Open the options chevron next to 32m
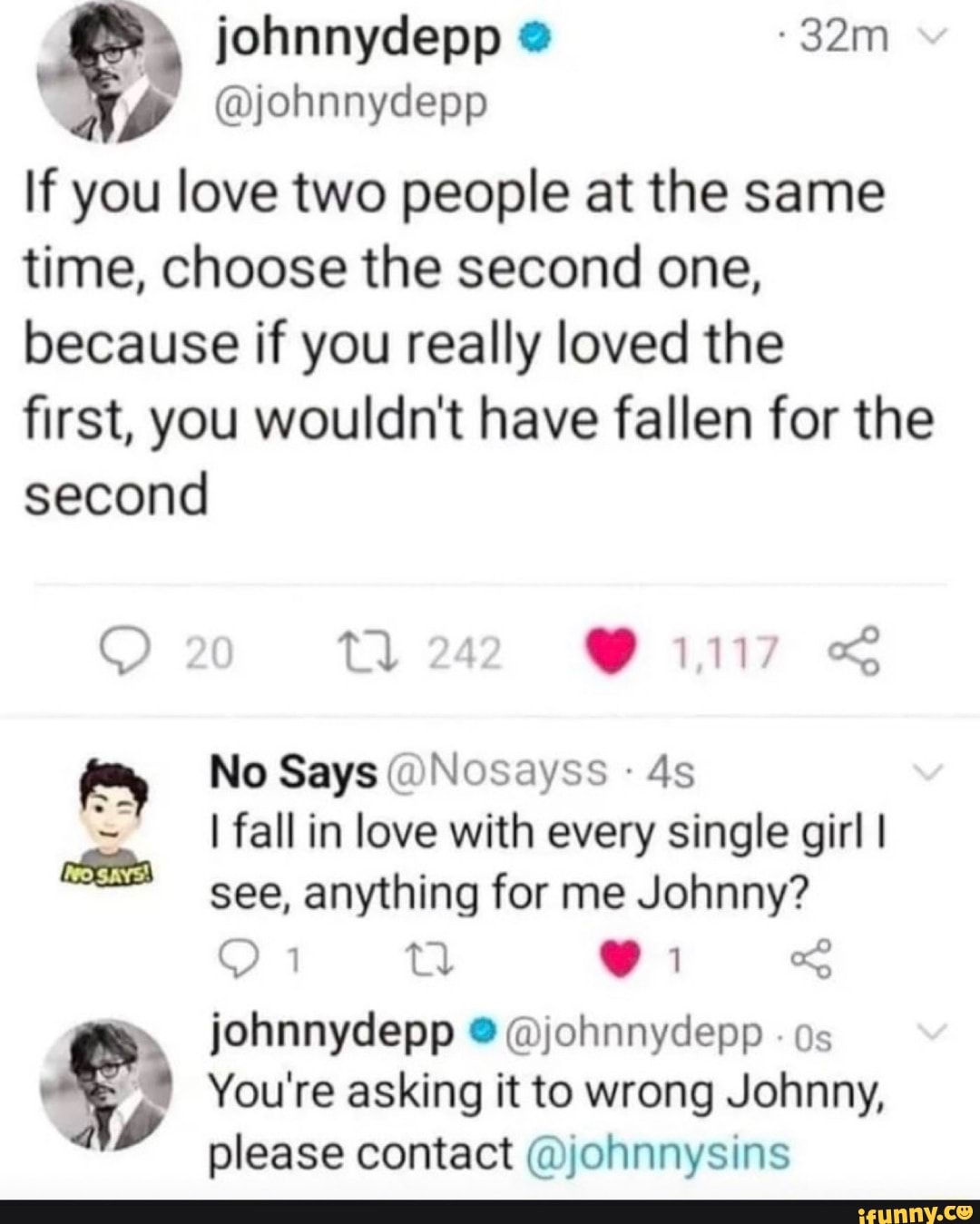The image size is (980, 1224). click(939, 39)
